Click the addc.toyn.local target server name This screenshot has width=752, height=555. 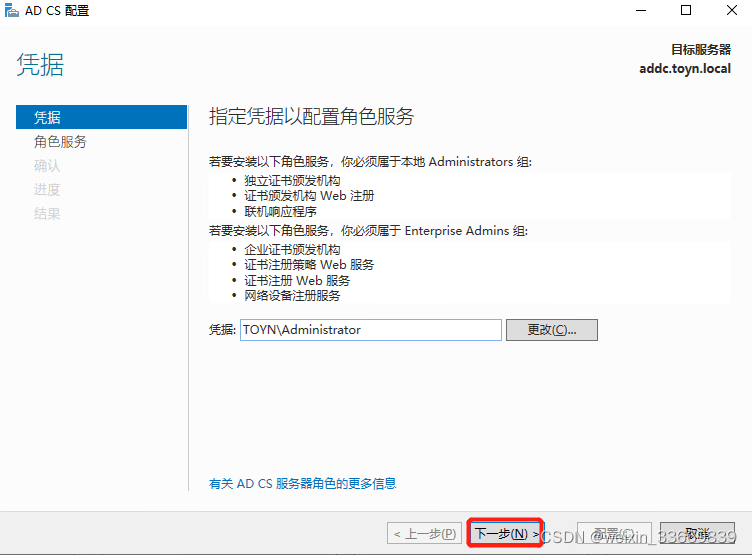685,69
